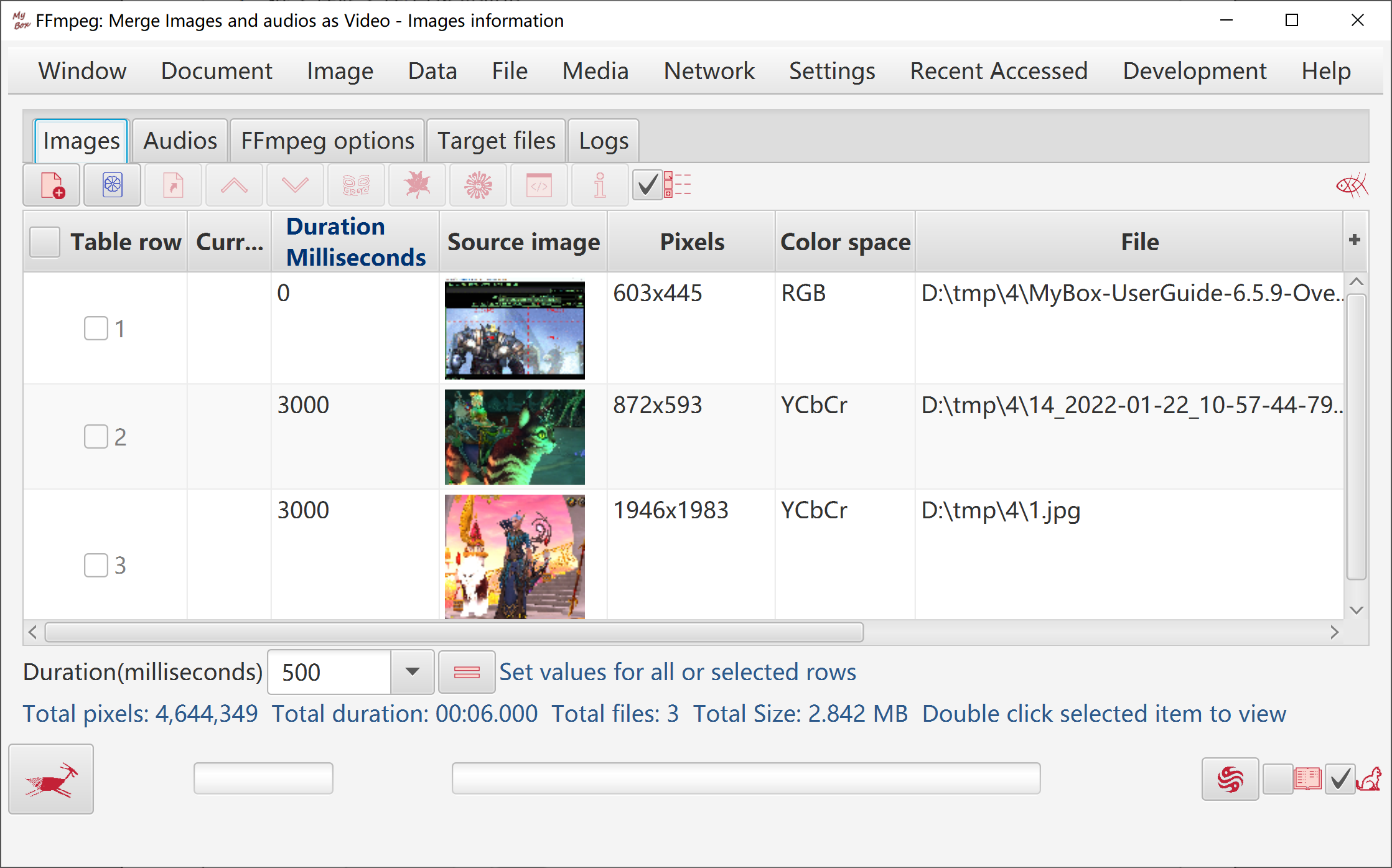Click the Duration Milliseconds column header
The image size is (1392, 868).
[355, 241]
